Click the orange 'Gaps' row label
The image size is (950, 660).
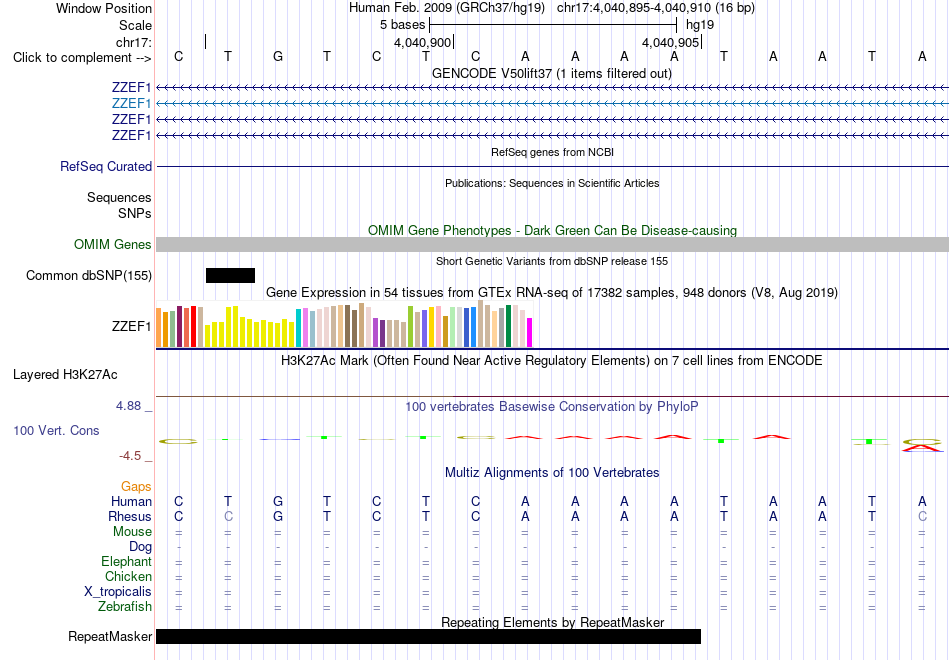tap(136, 487)
